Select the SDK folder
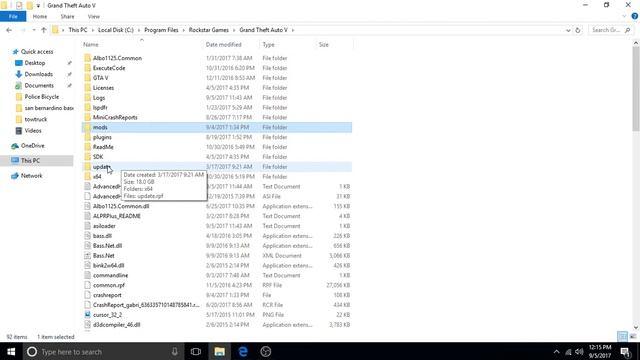The image size is (640, 360). (x=98, y=157)
